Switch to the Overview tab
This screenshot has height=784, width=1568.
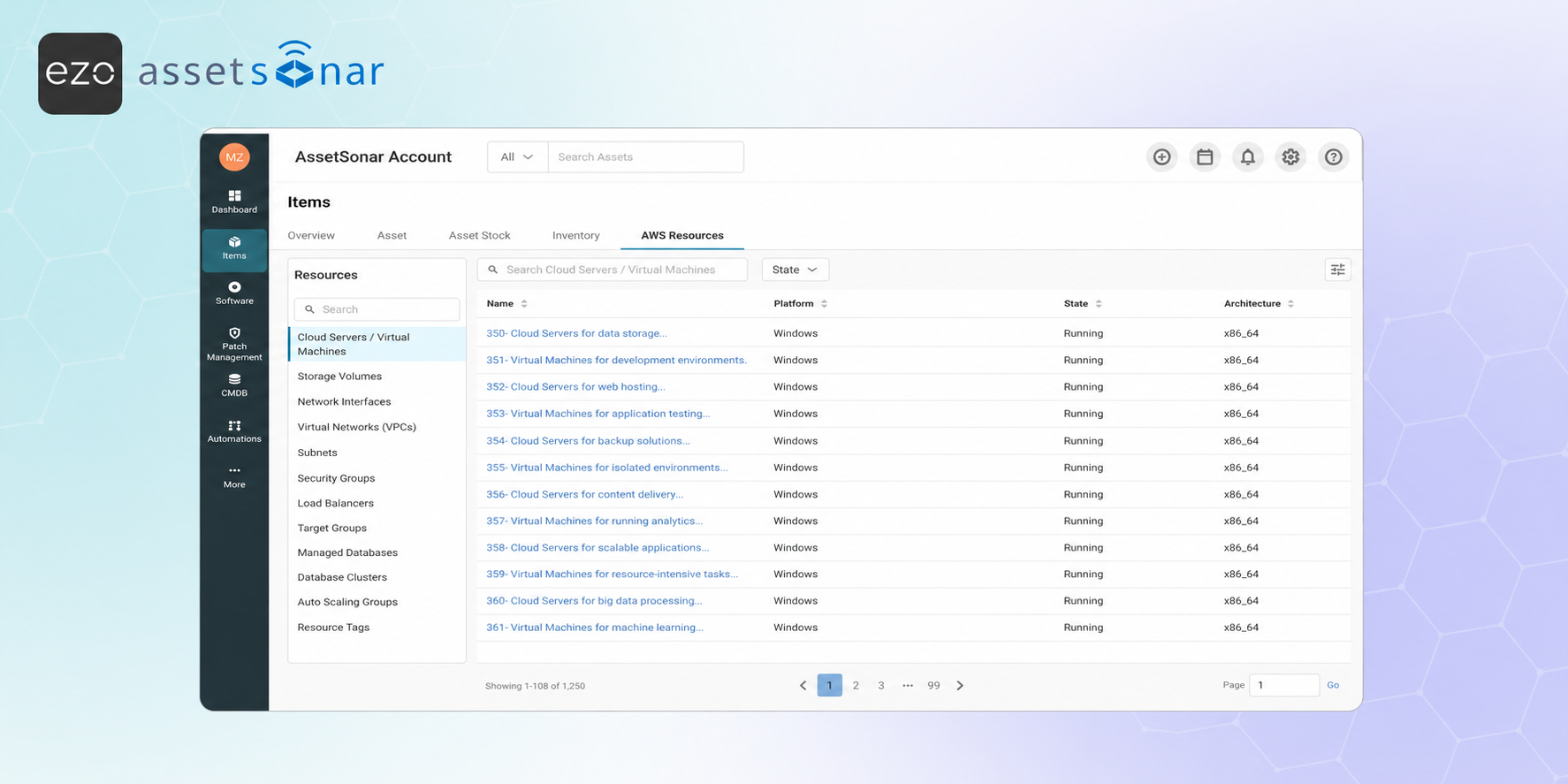click(x=311, y=235)
